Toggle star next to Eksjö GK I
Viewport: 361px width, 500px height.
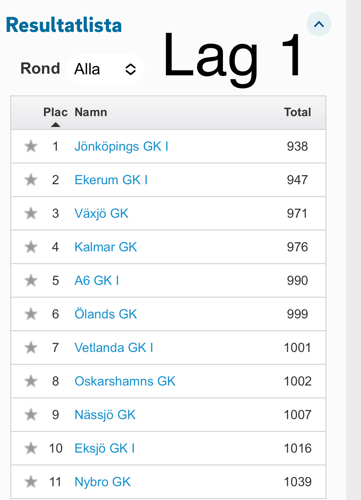pyautogui.click(x=31, y=448)
